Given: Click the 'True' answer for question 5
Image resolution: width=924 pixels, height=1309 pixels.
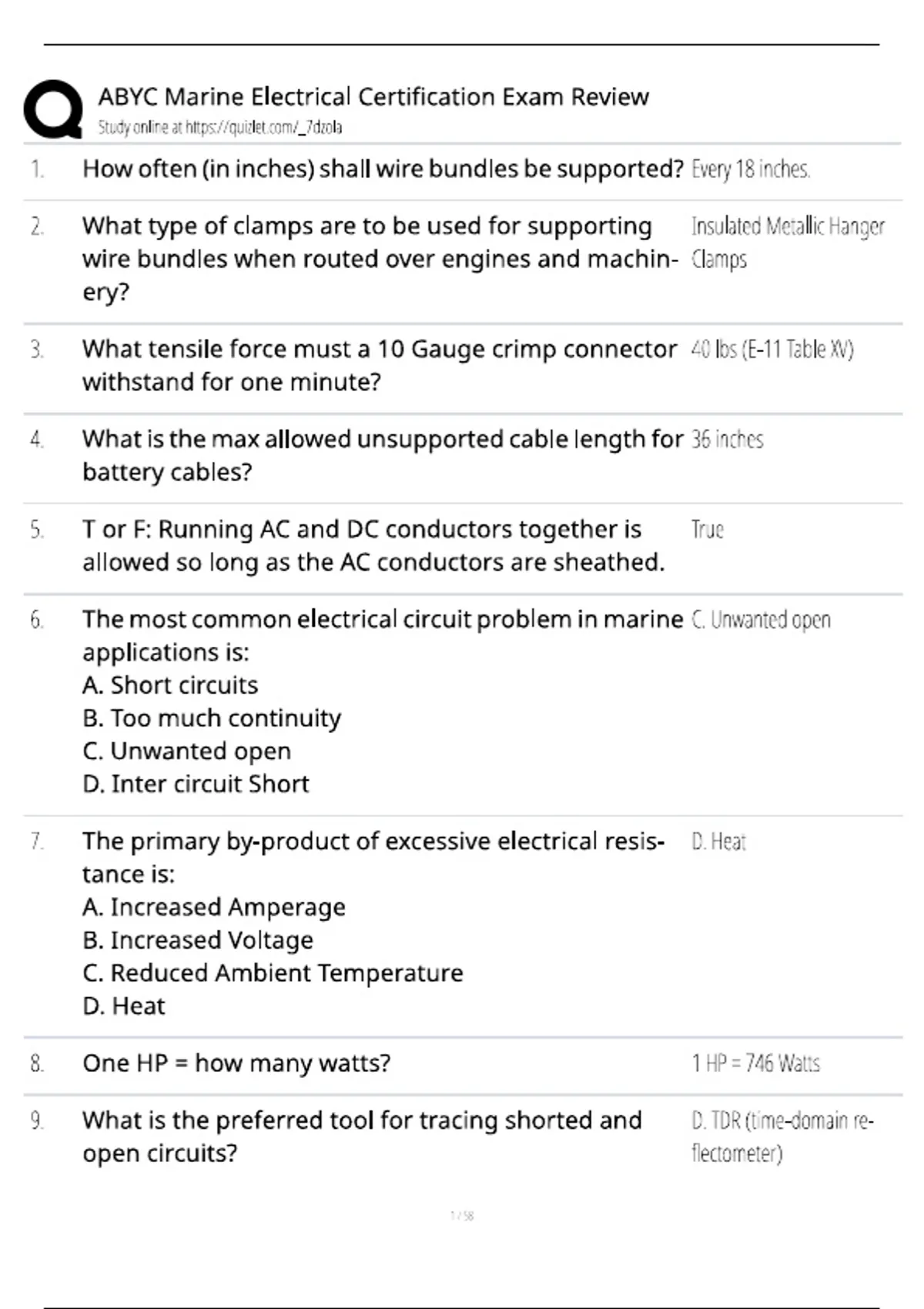Looking at the screenshot, I should pos(707,530).
